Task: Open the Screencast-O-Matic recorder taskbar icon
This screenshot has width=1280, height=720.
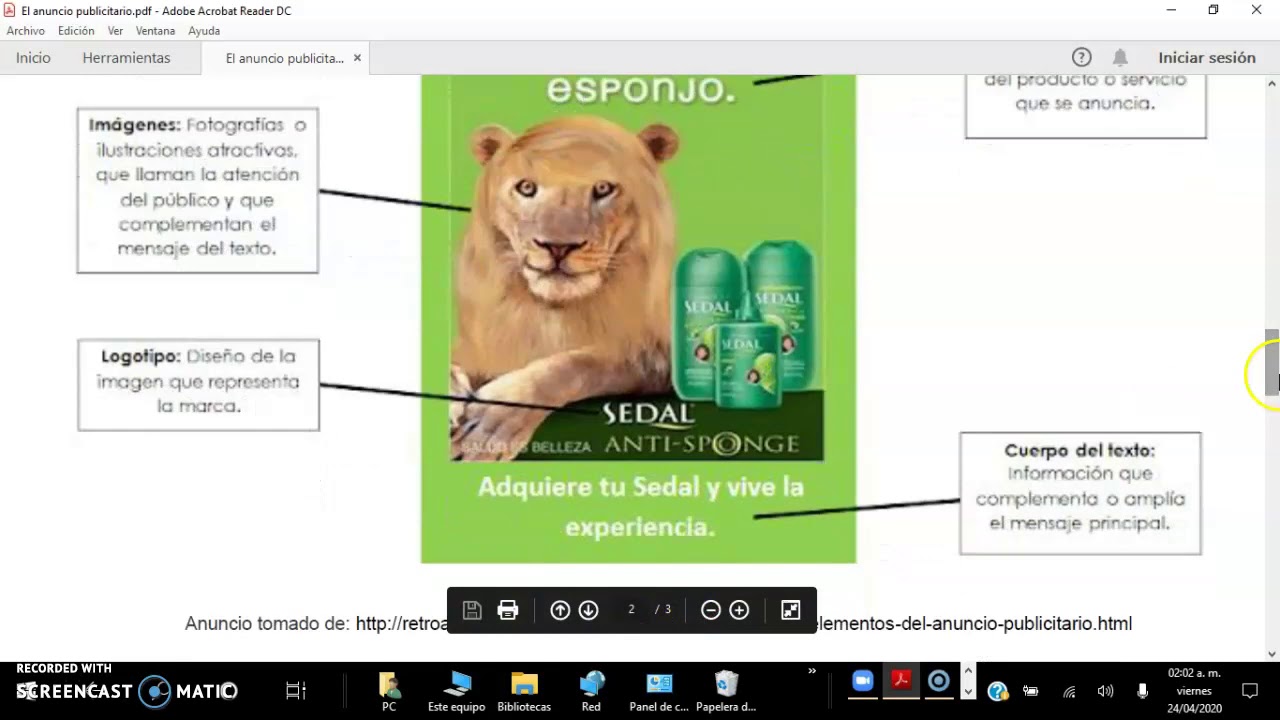Action: (939, 682)
